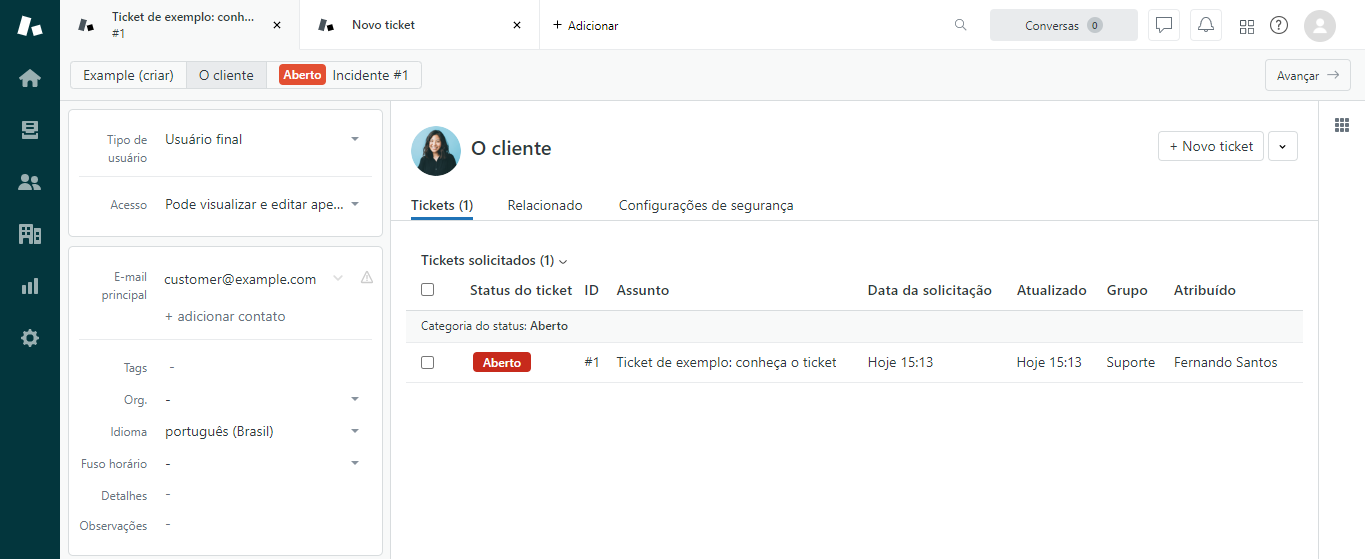Image resolution: width=1365 pixels, height=559 pixels.
Task: Sort by 'ID' column header
Action: (592, 290)
